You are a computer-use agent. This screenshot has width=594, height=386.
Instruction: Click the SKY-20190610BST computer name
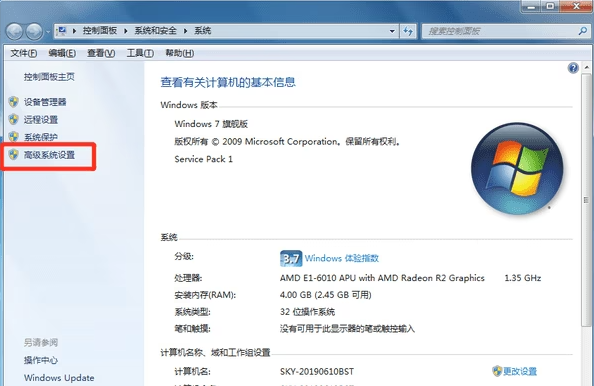[317, 372]
